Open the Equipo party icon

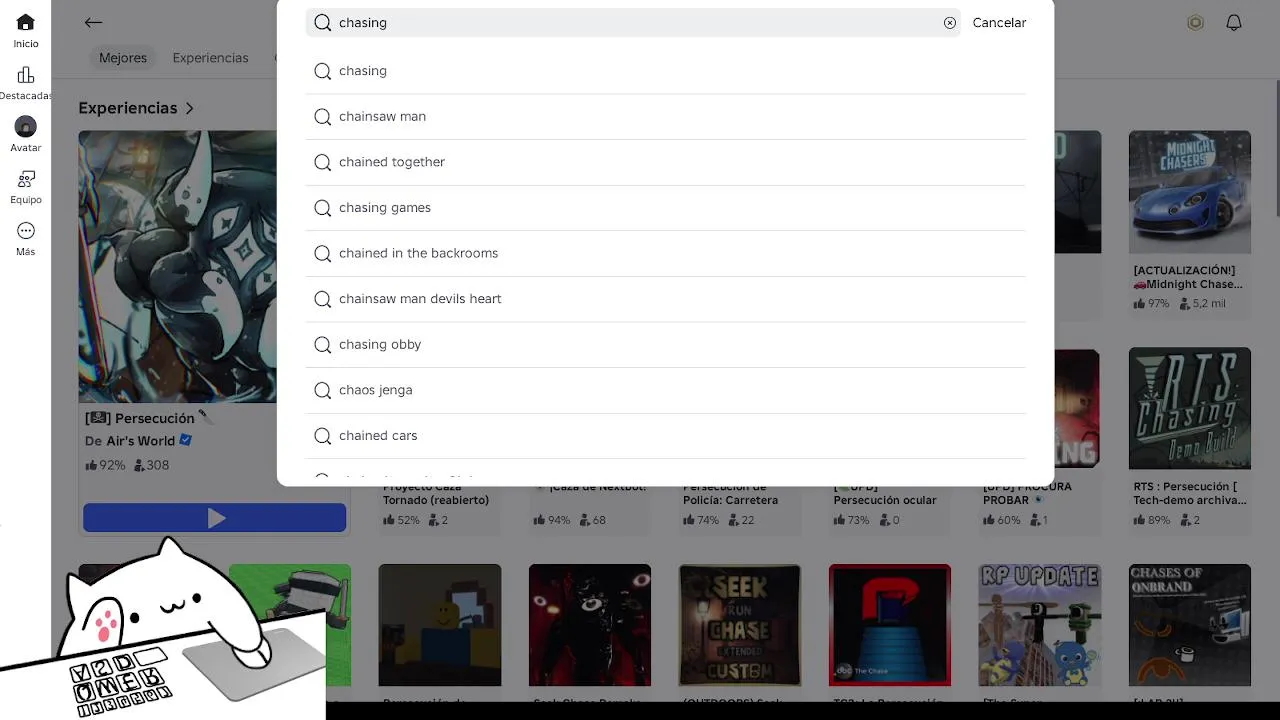point(26,179)
